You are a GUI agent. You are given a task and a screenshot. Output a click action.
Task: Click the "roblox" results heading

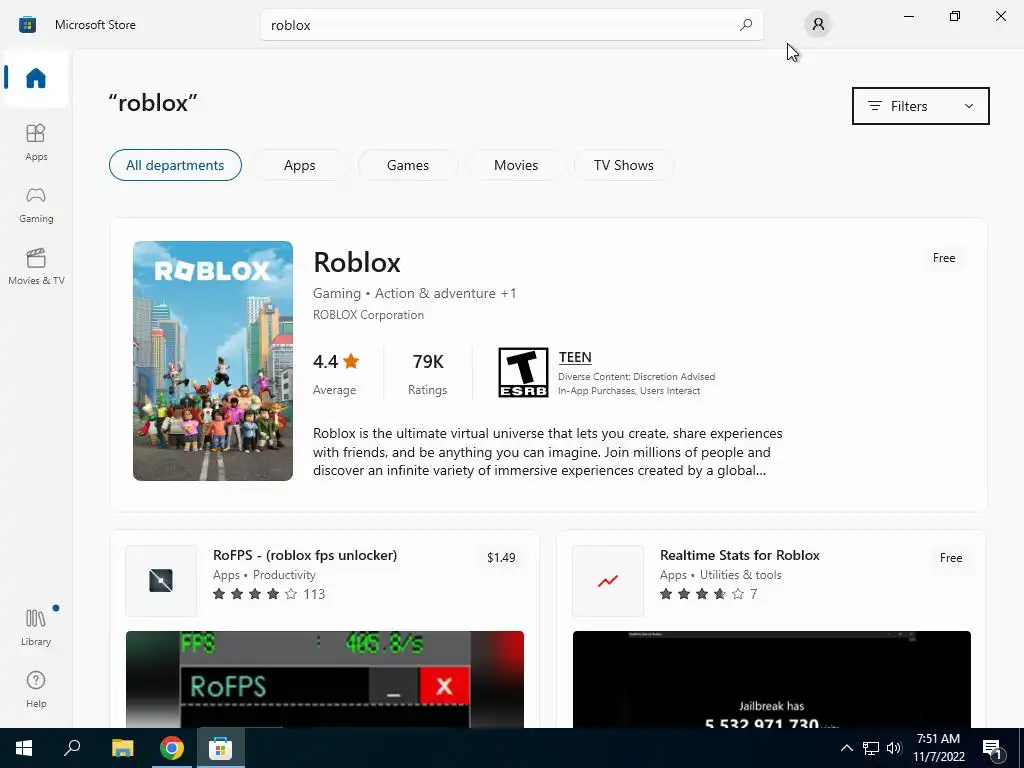(153, 103)
